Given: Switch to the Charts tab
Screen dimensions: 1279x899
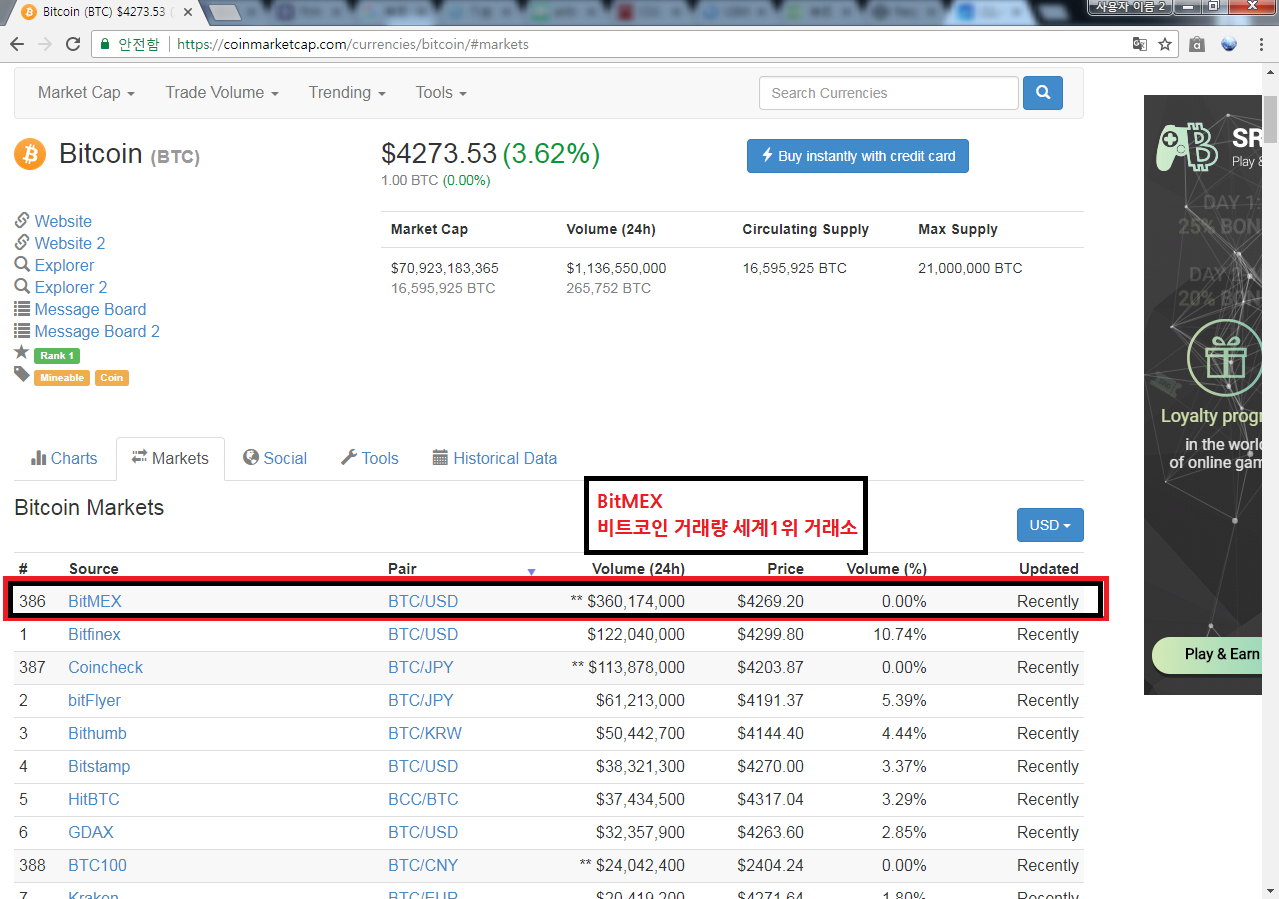Looking at the screenshot, I should pyautogui.click(x=64, y=458).
